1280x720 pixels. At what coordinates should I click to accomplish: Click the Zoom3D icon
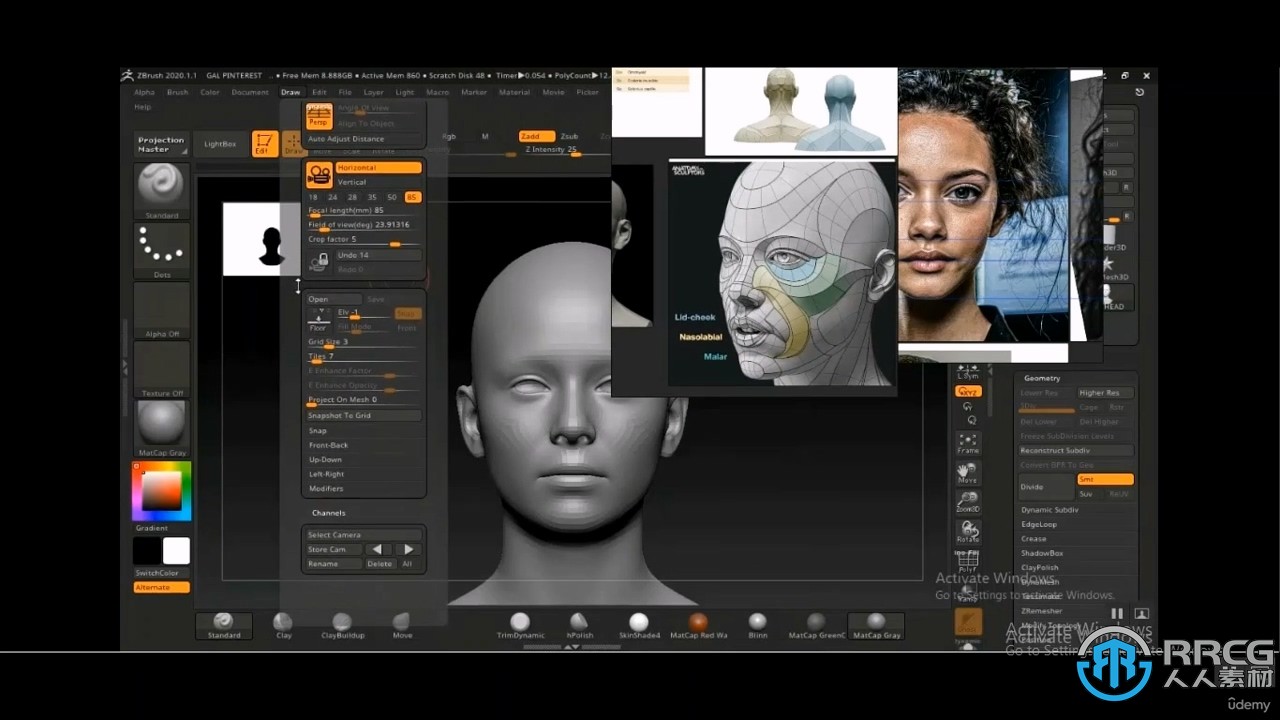tap(967, 502)
